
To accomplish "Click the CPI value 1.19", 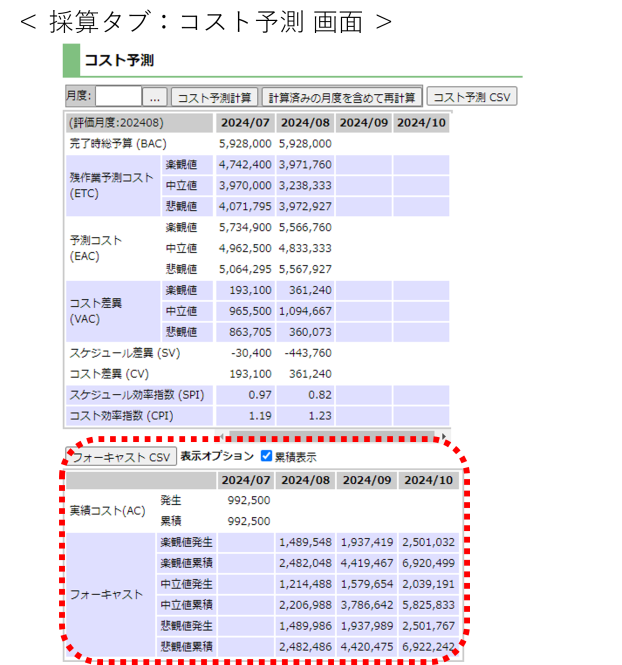I will [x=260, y=416].
